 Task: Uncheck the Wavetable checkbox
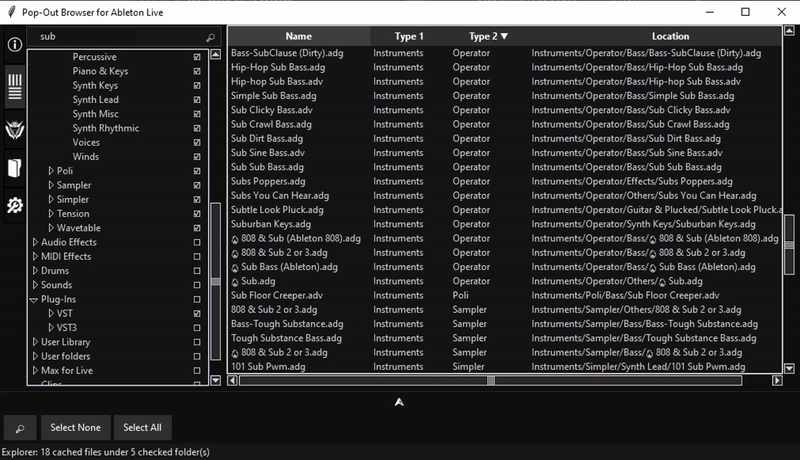[197, 228]
